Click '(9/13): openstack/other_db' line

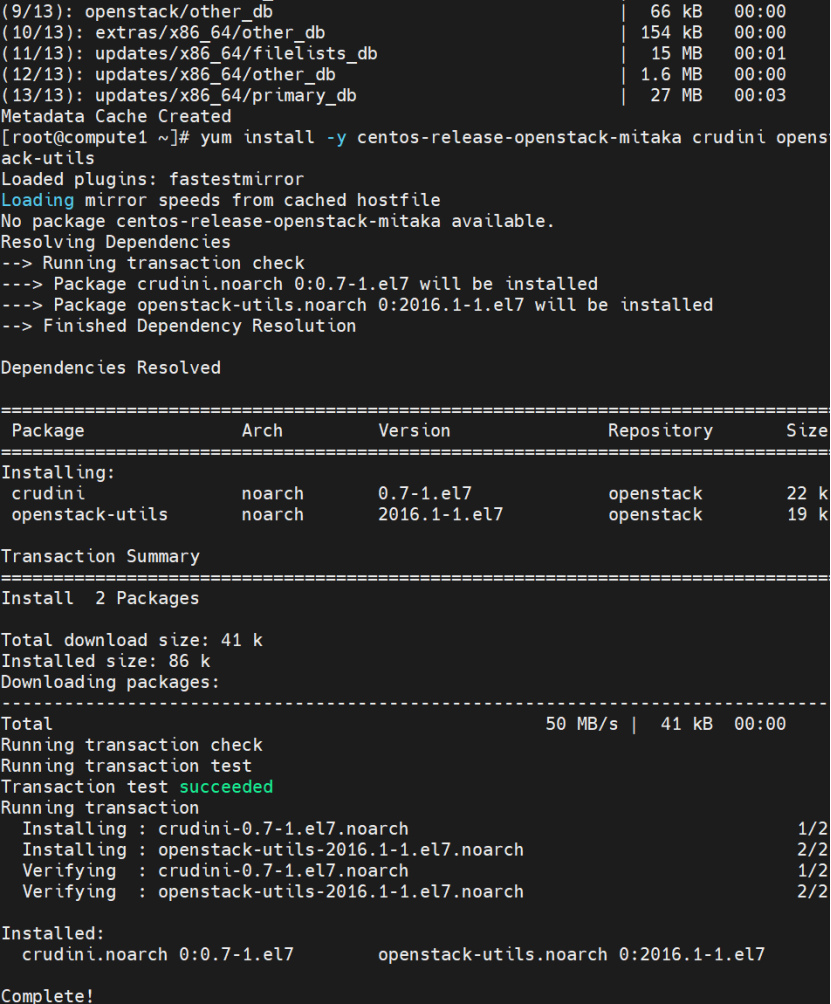[137, 12]
